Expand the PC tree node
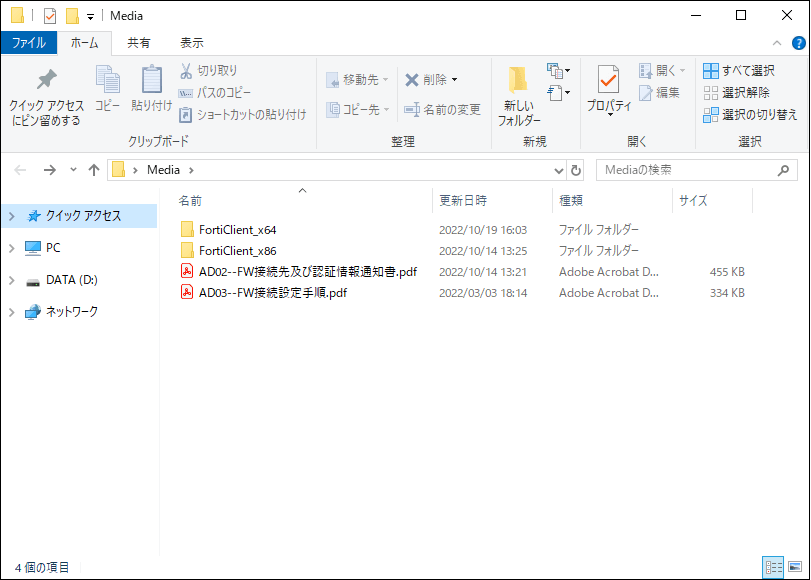This screenshot has height=580, width=811. pos(12,248)
